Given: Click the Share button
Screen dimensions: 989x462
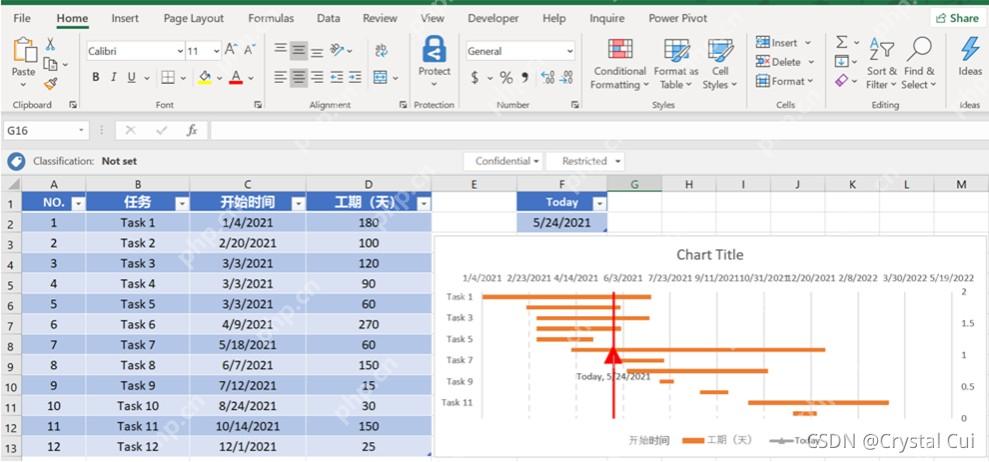Looking at the screenshot, I should click(957, 18).
